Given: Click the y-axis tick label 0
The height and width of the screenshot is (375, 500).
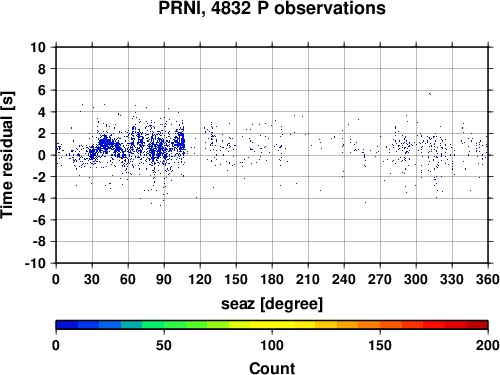Looking at the screenshot, I should (42, 155).
